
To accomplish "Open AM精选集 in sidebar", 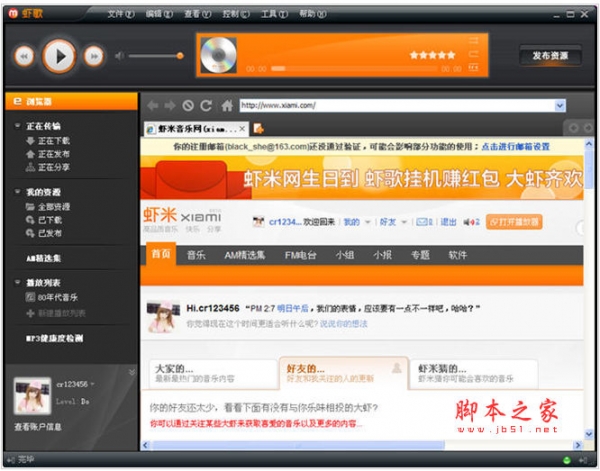I will [44, 258].
